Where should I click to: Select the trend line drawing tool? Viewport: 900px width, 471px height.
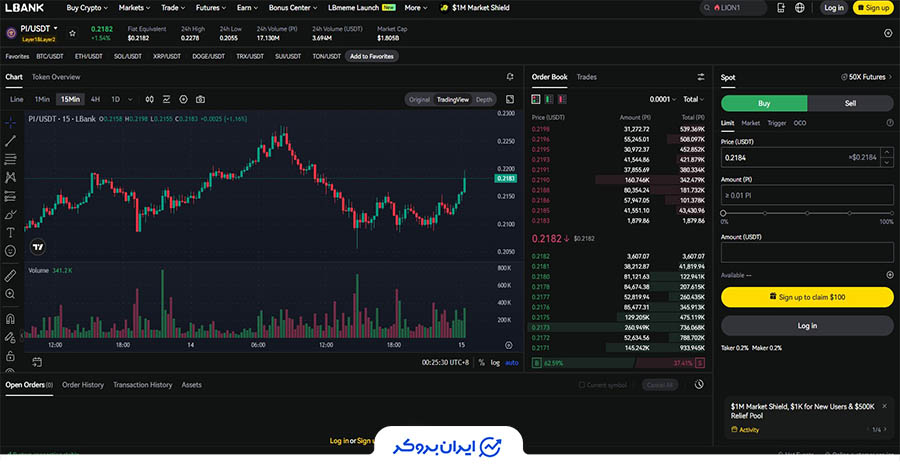[x=10, y=140]
